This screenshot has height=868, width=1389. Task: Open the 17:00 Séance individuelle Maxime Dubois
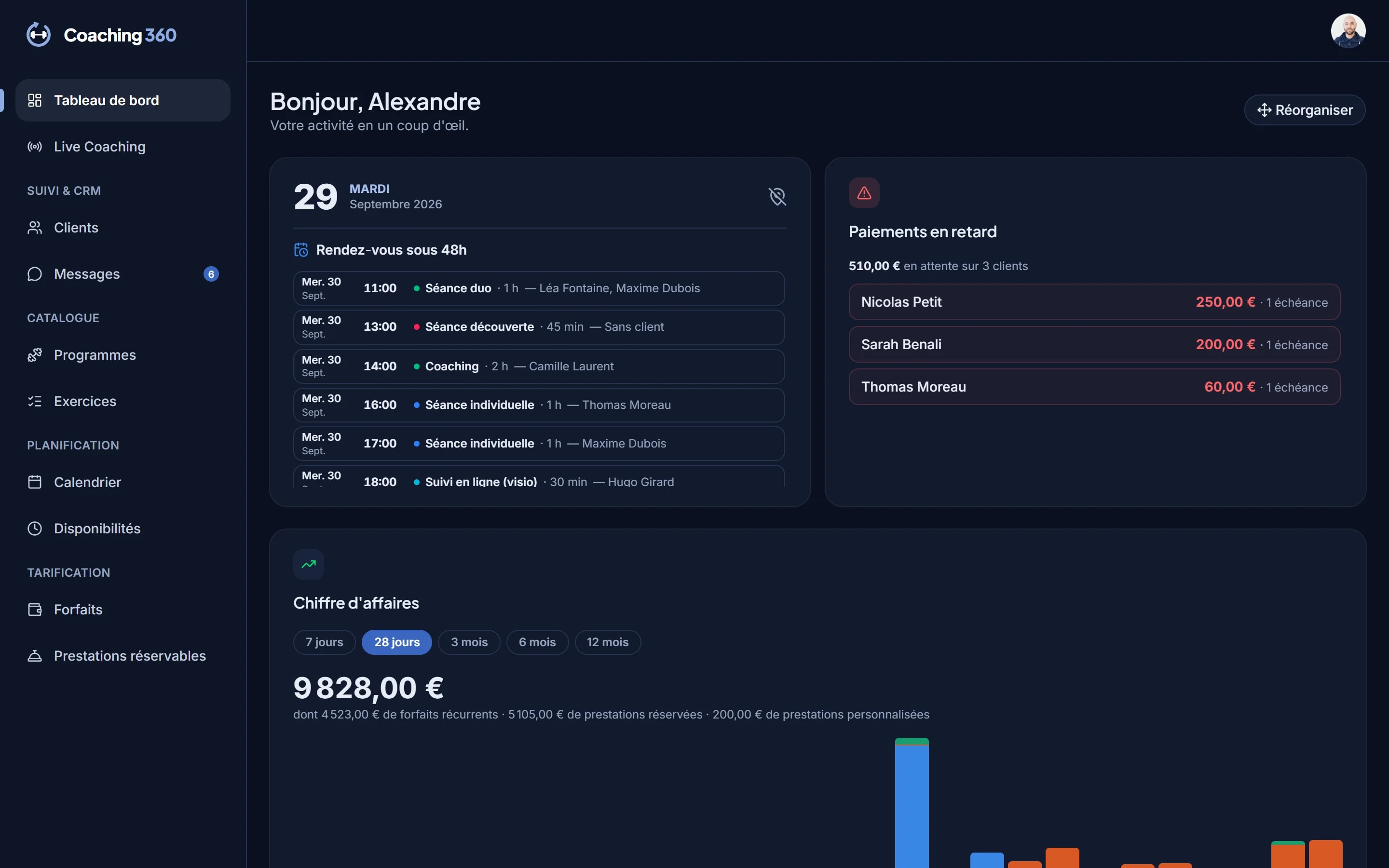point(539,443)
